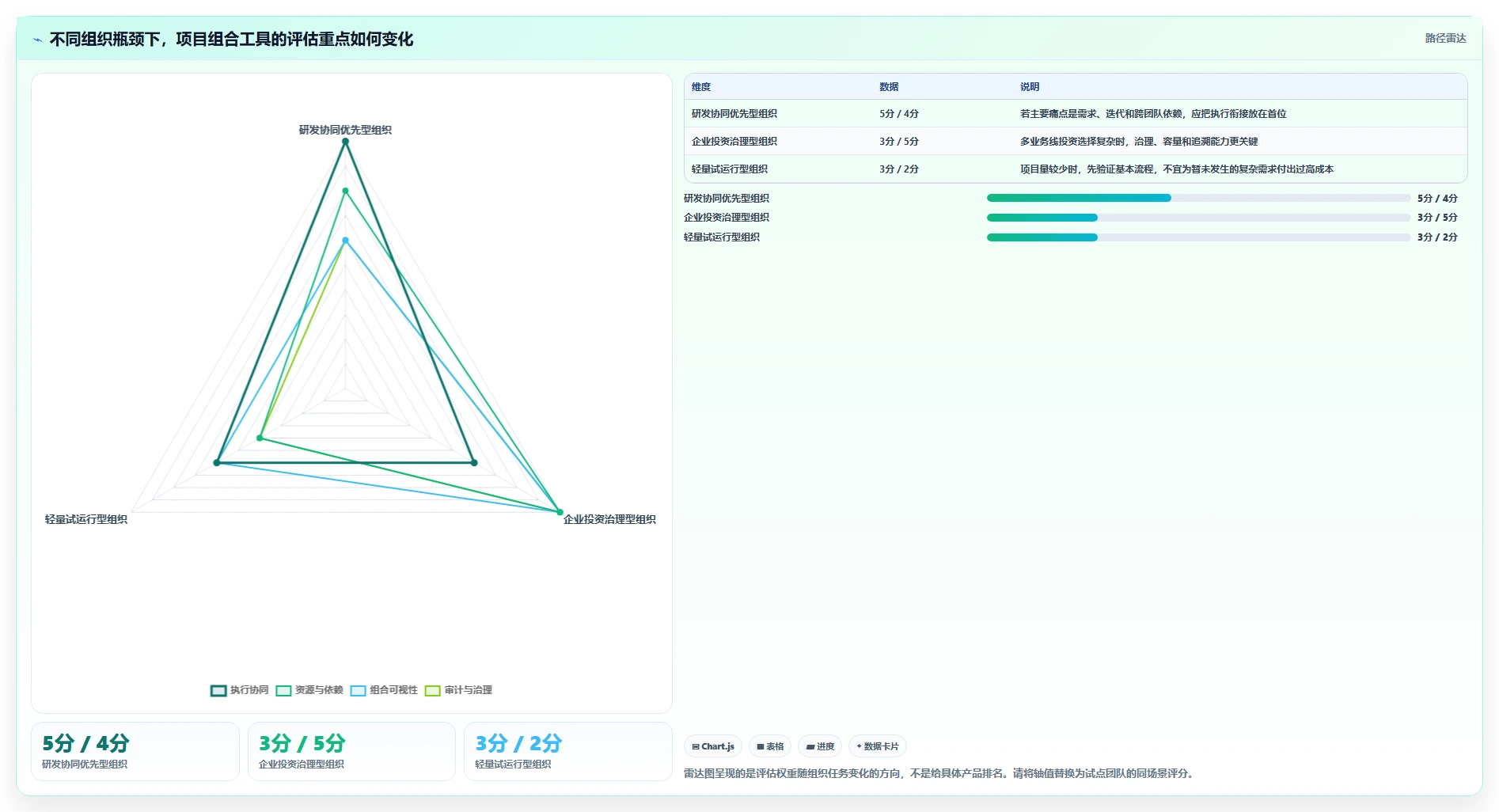The image size is (1499, 812).
Task: Click the description starting 若主要痛点是需求
Action: tap(1153, 114)
